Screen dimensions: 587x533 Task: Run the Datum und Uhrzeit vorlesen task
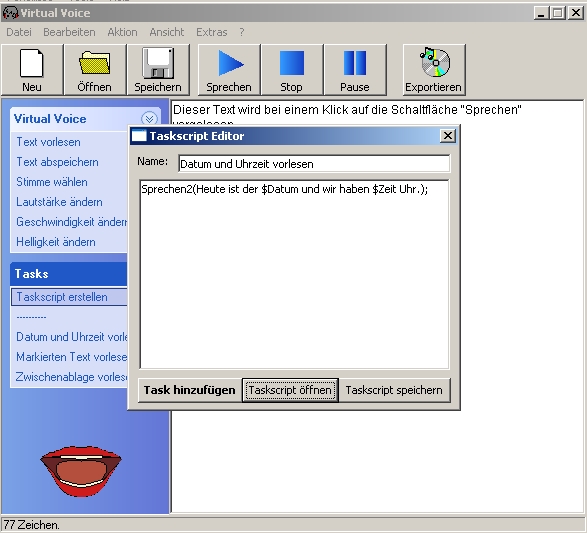72,337
